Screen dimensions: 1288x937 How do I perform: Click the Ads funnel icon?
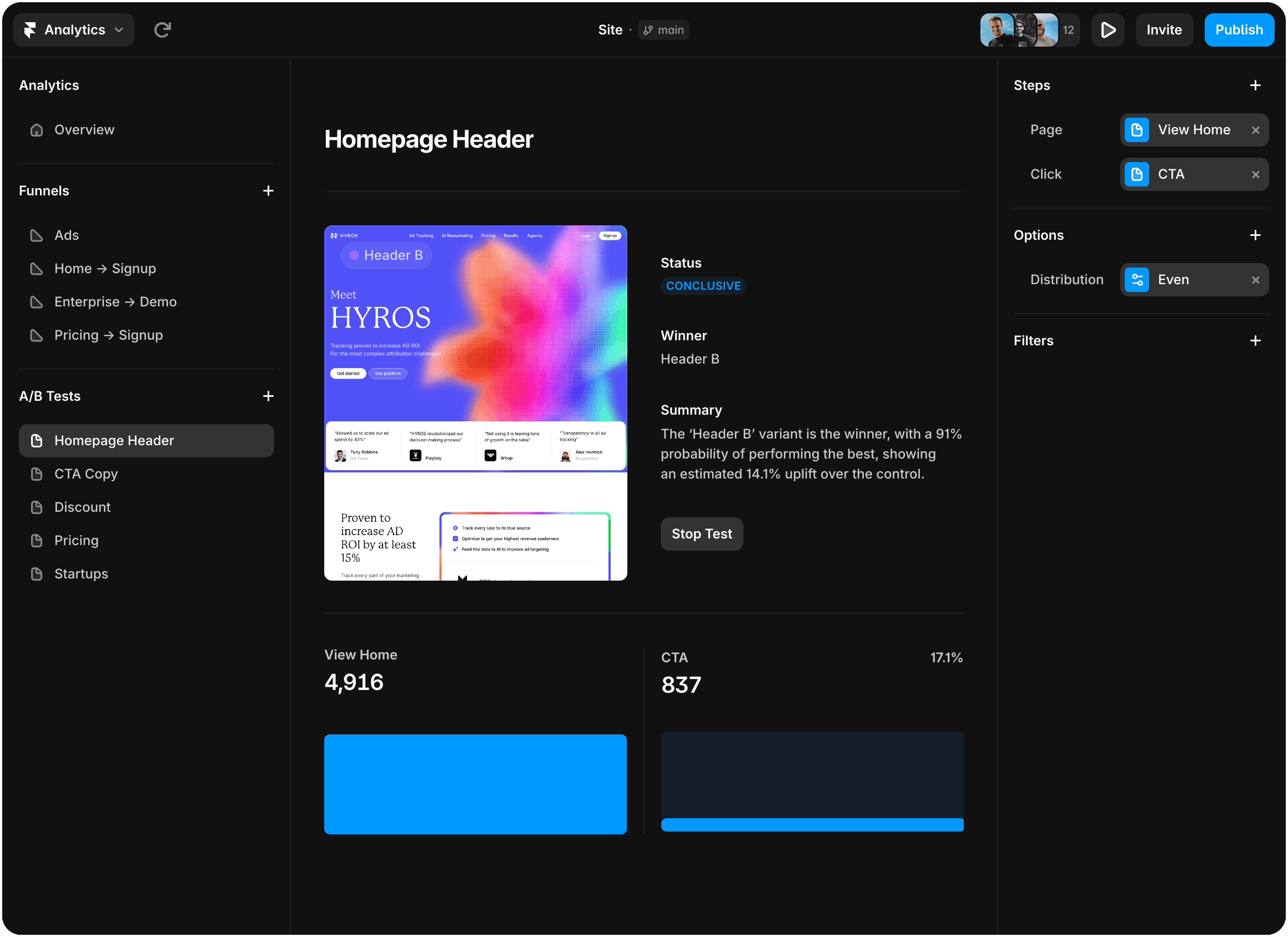point(37,235)
